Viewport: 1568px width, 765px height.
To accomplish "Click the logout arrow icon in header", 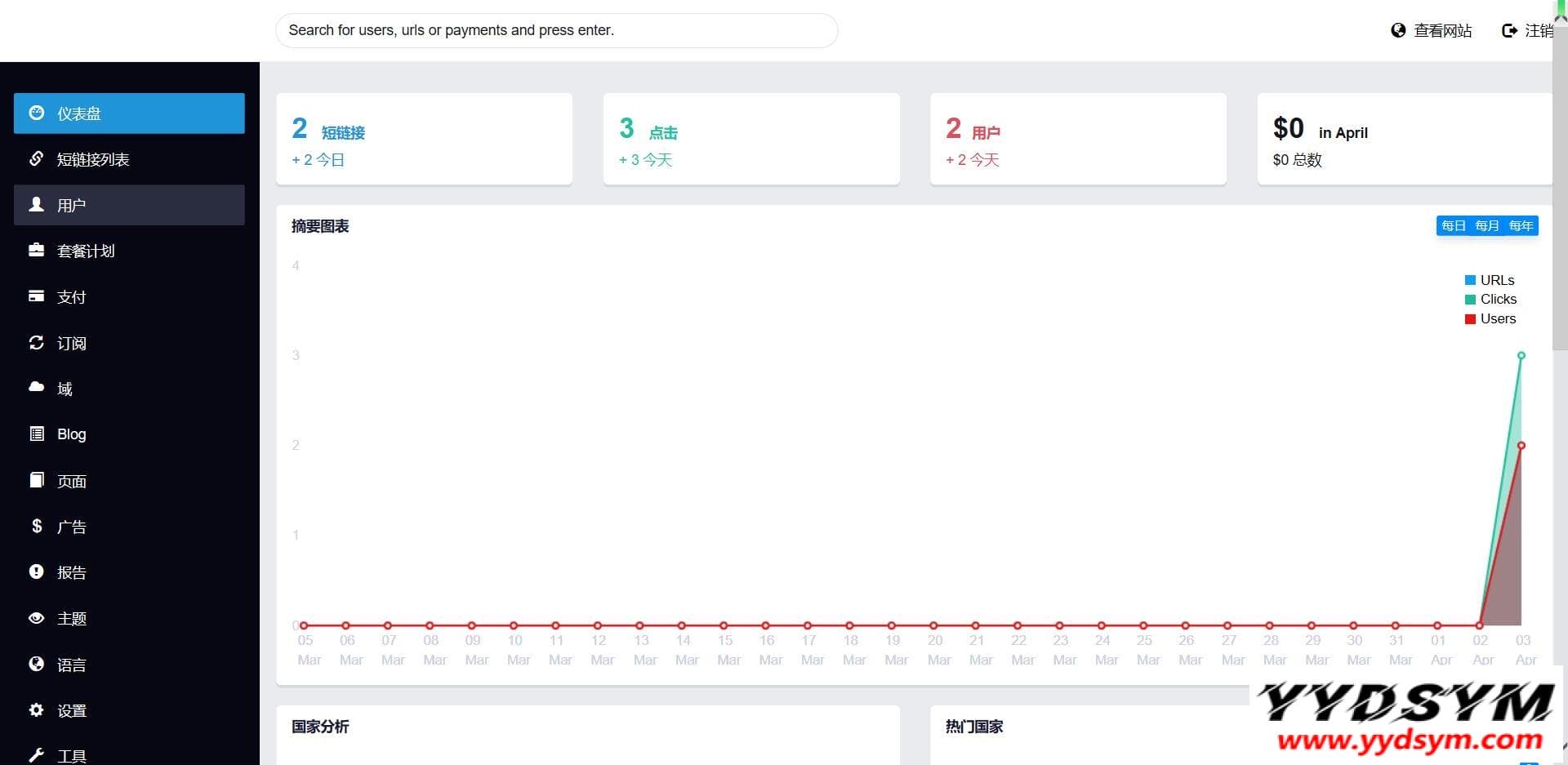I will pyautogui.click(x=1509, y=30).
